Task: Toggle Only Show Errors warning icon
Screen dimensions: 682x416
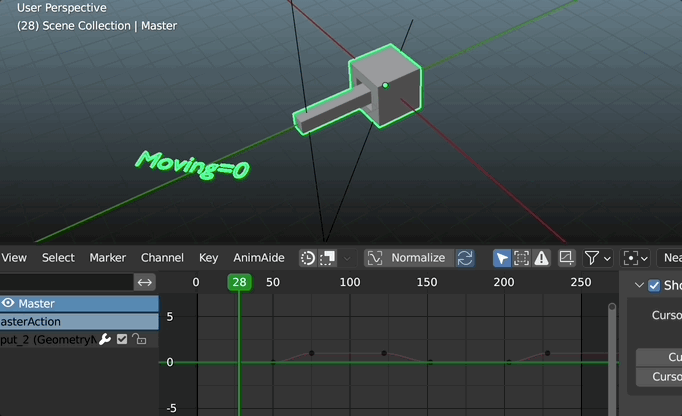Action: 541,258
